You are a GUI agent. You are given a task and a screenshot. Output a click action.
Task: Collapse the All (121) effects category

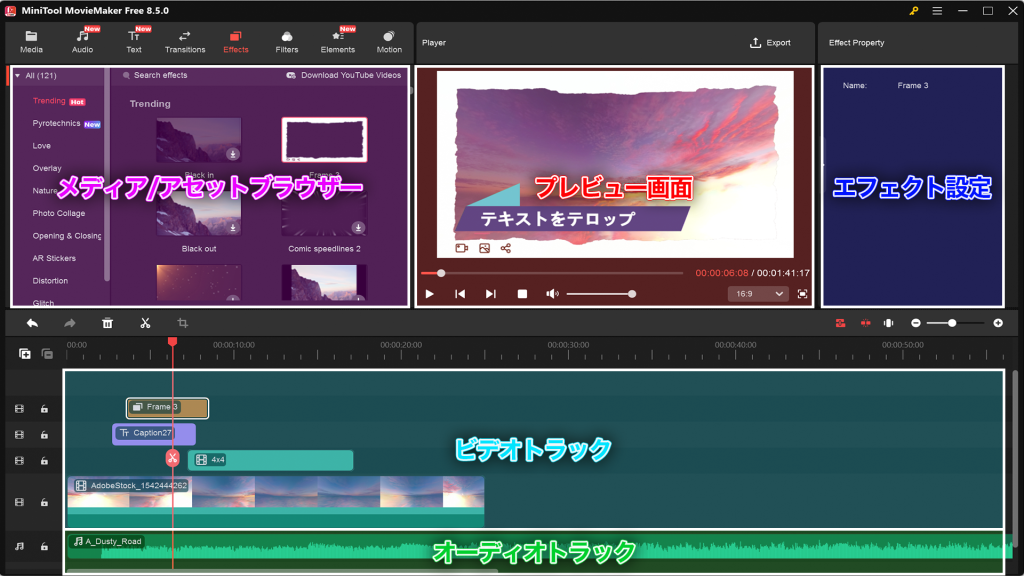coord(17,76)
